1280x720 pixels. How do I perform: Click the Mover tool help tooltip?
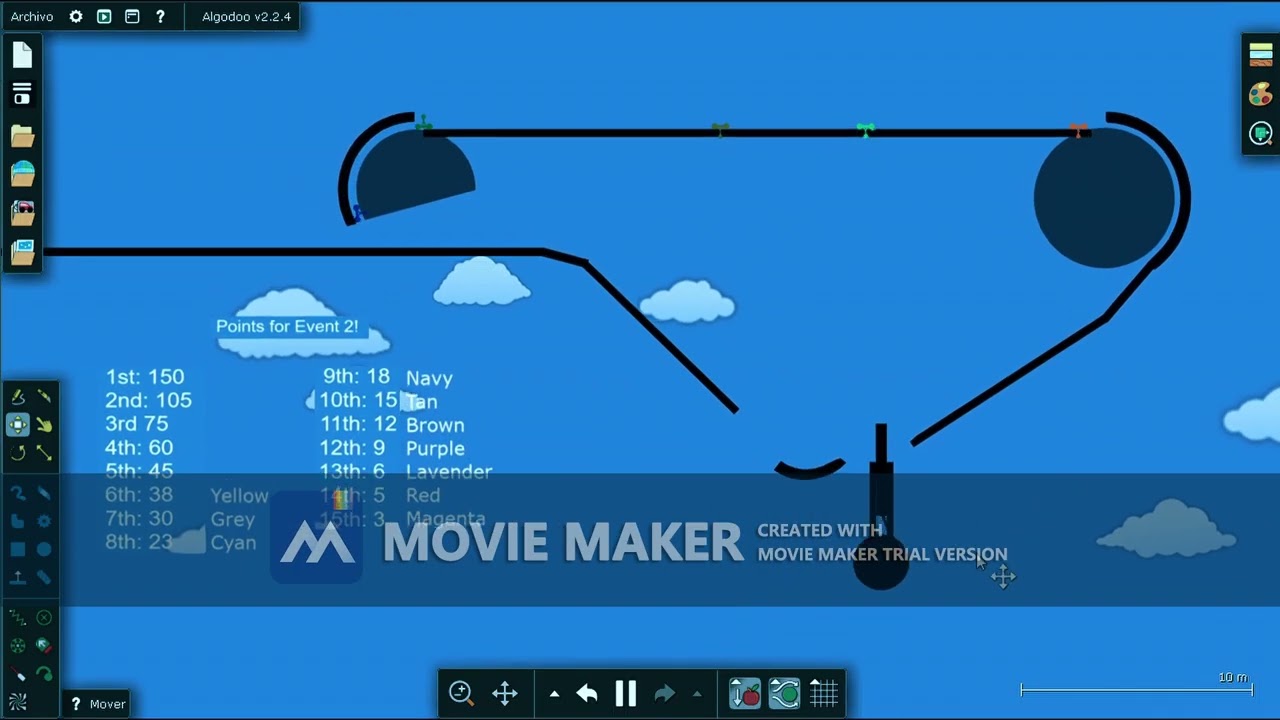[97, 704]
